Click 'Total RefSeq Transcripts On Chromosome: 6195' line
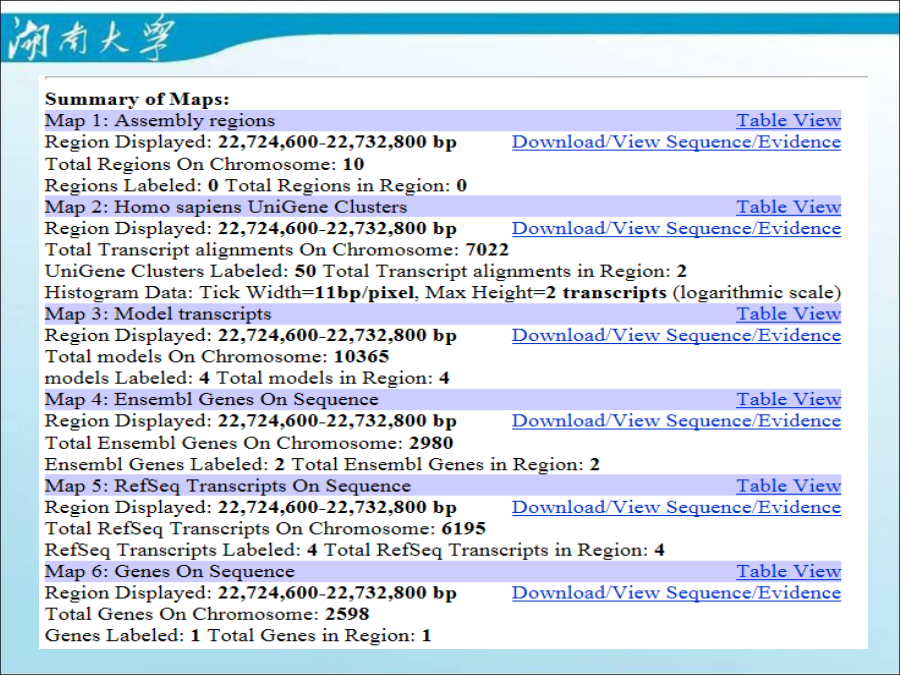Screen dimensions: 900x675 265,529
